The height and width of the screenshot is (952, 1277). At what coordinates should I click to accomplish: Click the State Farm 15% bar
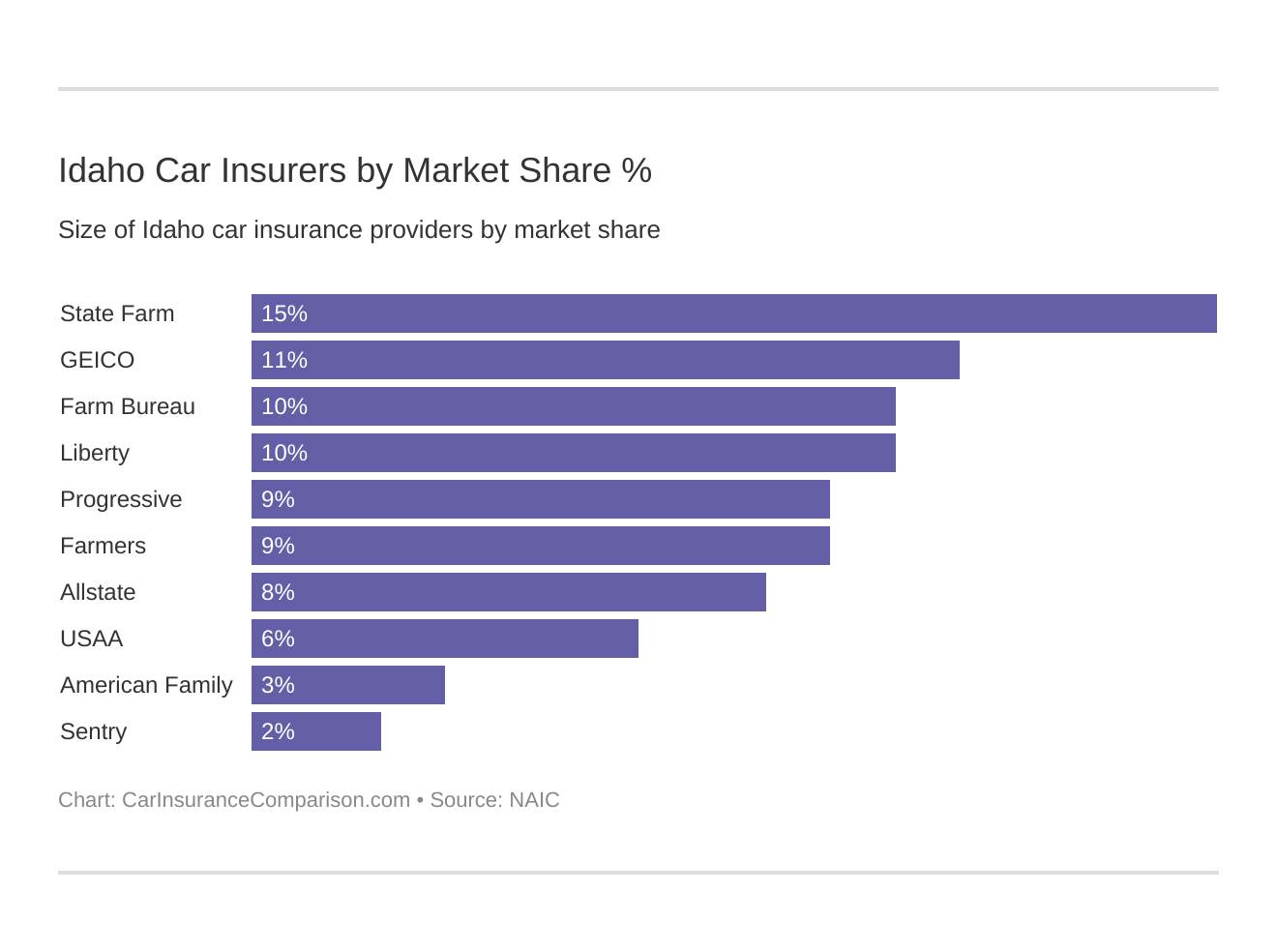(733, 313)
